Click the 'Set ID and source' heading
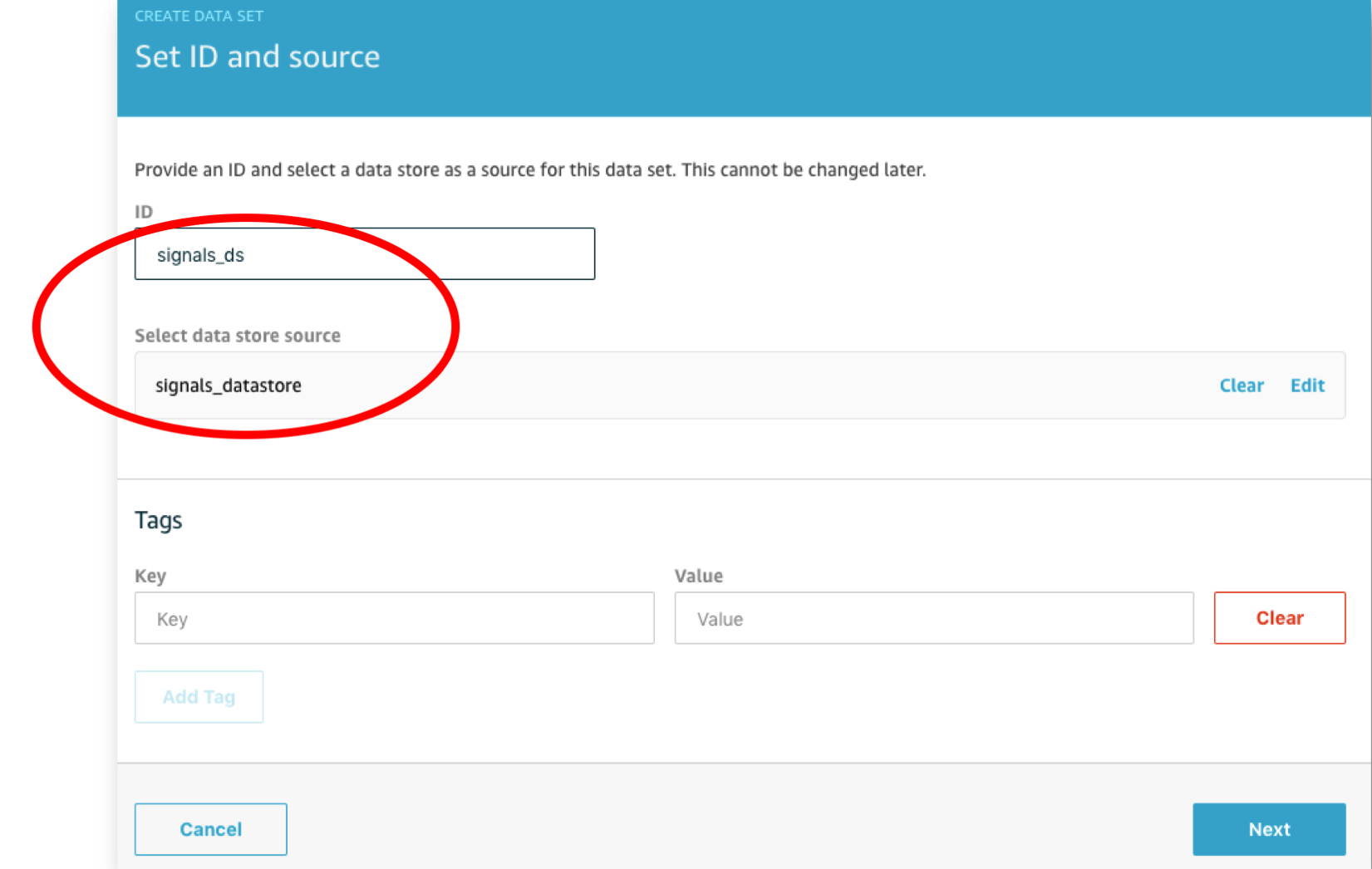This screenshot has height=869, width=1372. pos(257,56)
